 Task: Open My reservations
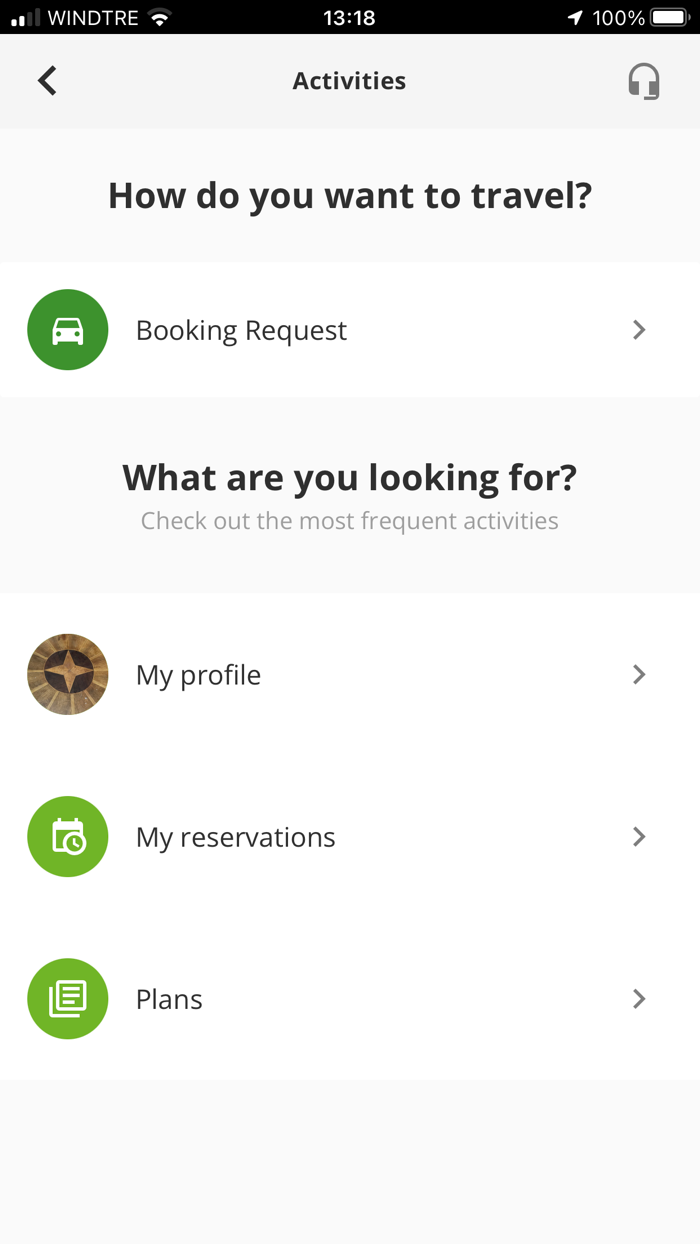[x=235, y=836]
